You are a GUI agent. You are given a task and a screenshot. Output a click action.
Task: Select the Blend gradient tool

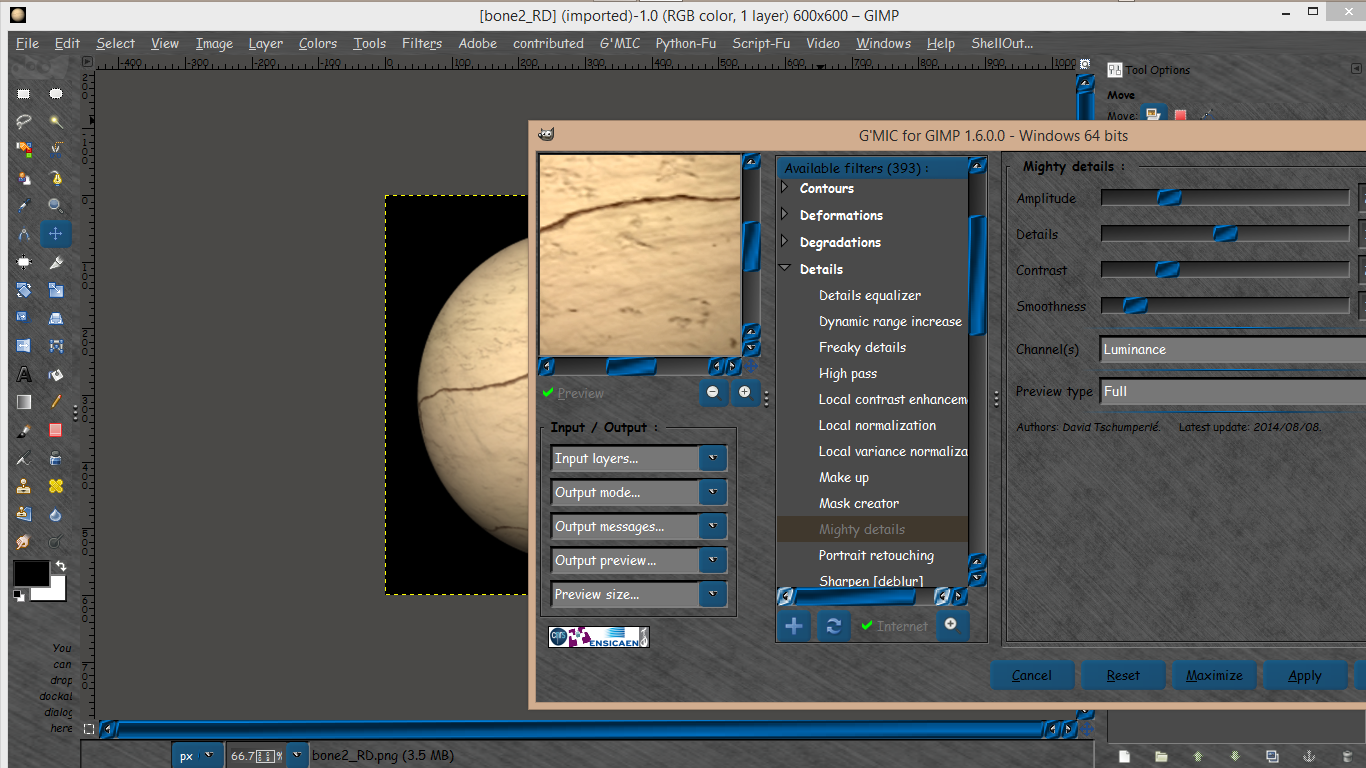(x=24, y=403)
